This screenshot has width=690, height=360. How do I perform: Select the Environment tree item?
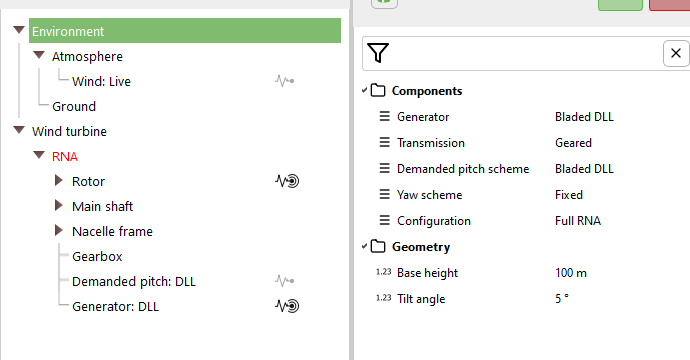click(185, 31)
